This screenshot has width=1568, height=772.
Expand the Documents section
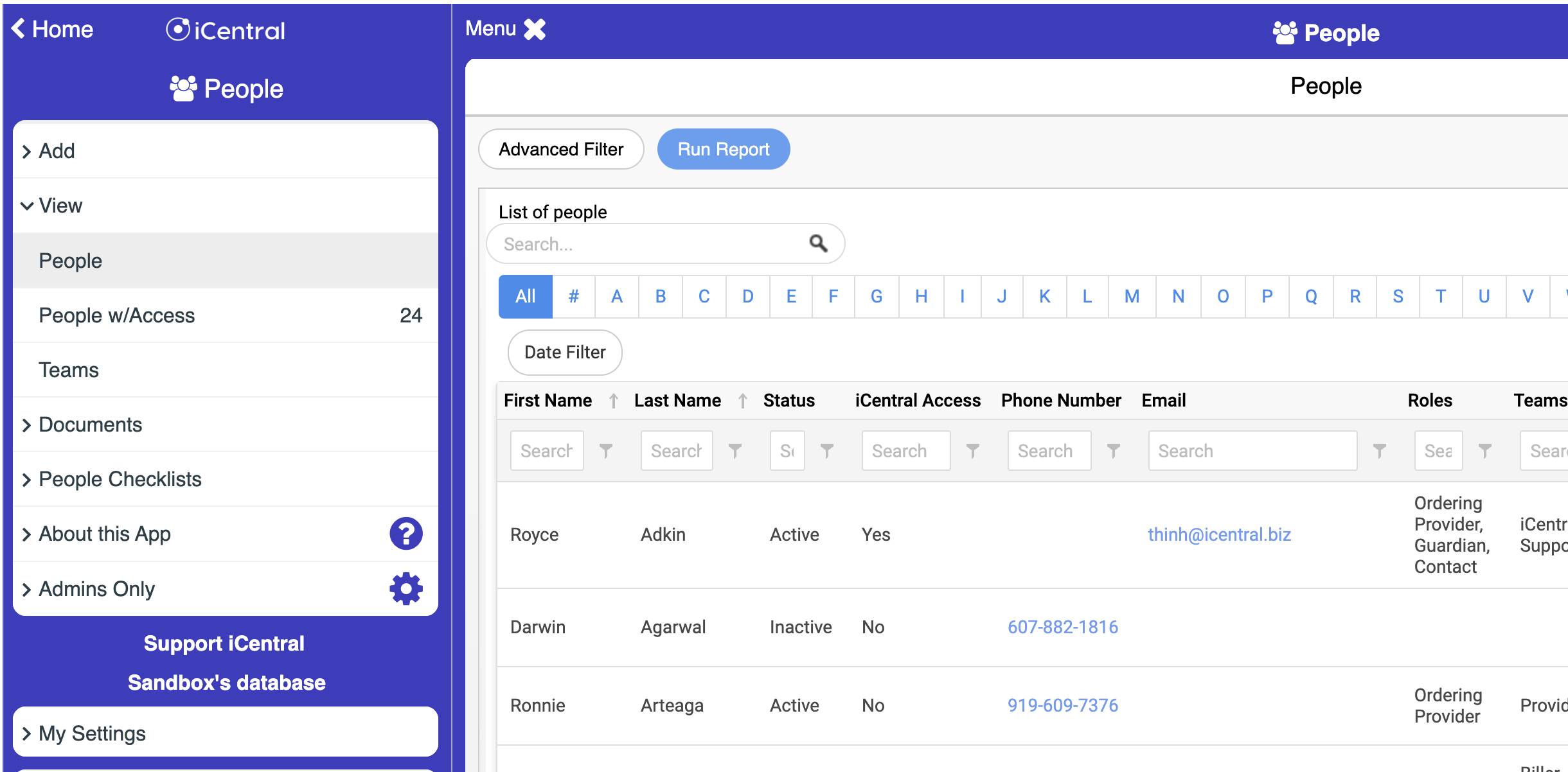(x=90, y=425)
